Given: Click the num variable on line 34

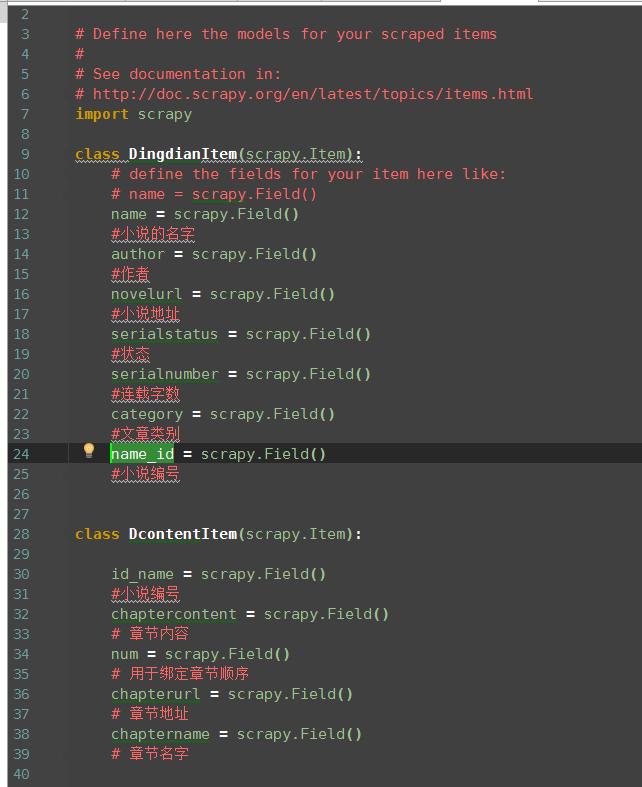Looking at the screenshot, I should tap(124, 654).
